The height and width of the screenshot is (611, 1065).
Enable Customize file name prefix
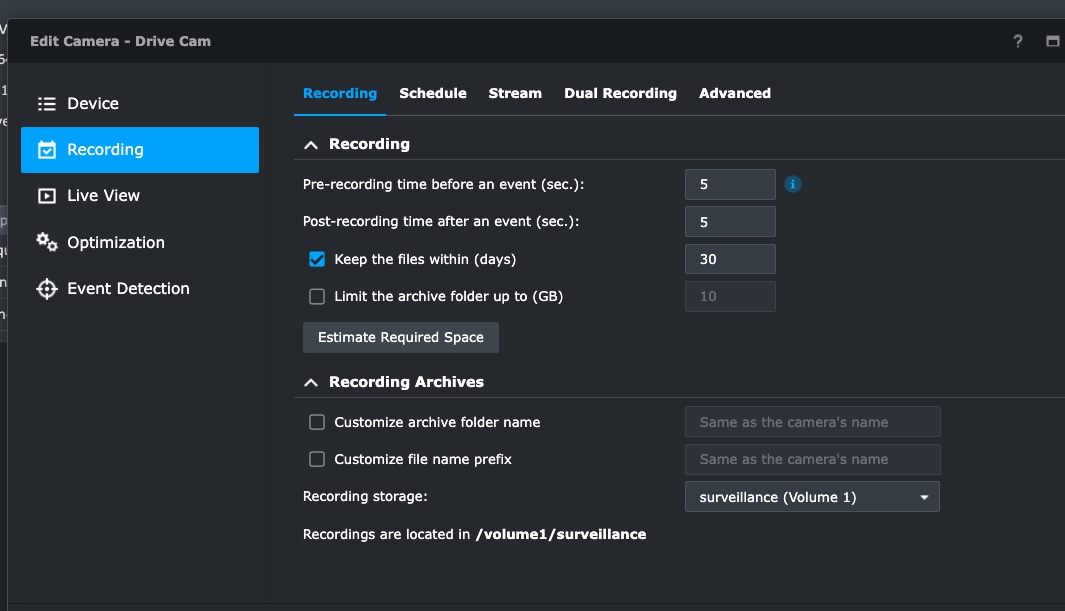tap(317, 459)
